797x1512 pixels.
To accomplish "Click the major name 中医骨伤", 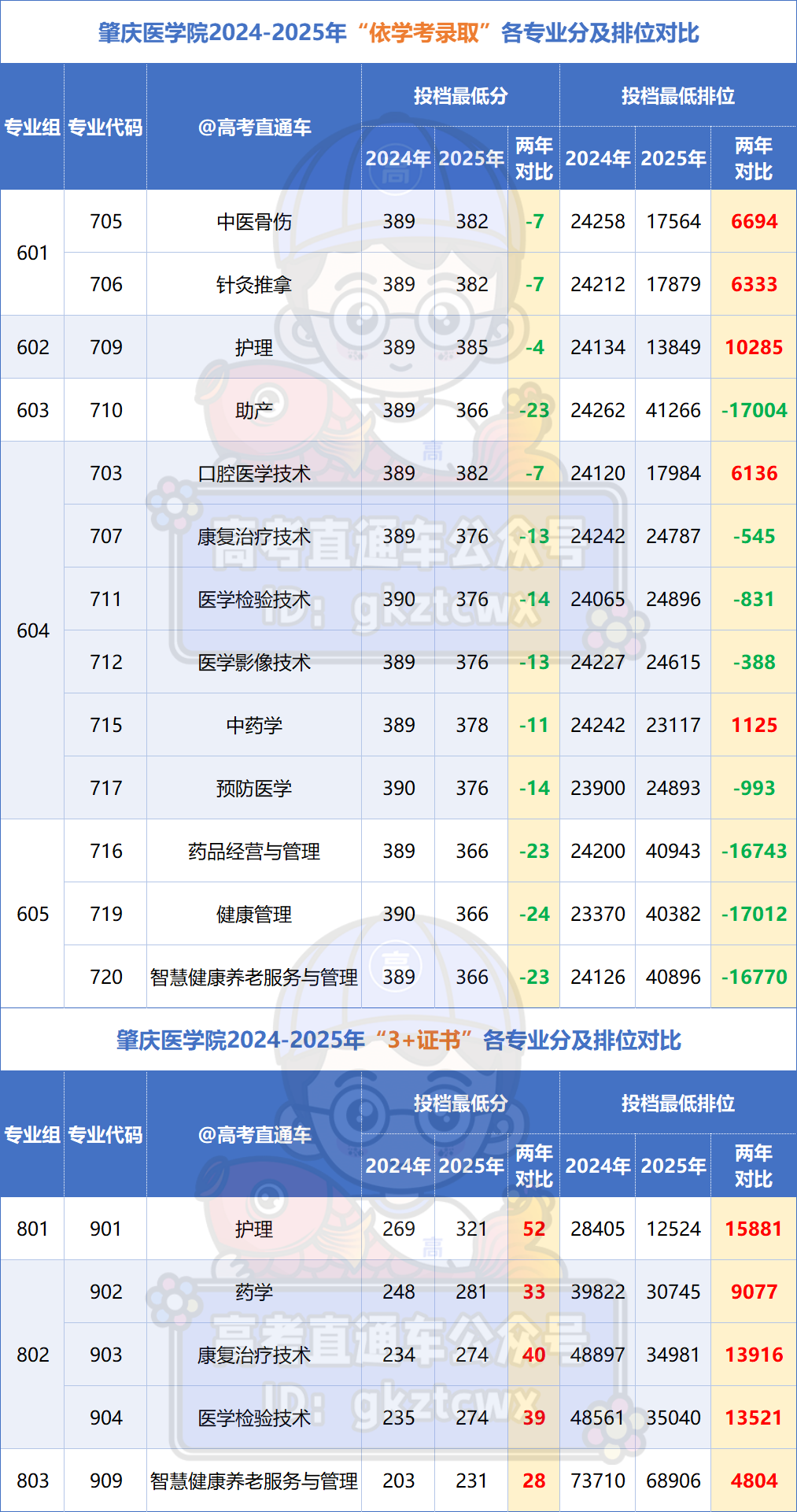I will [254, 222].
